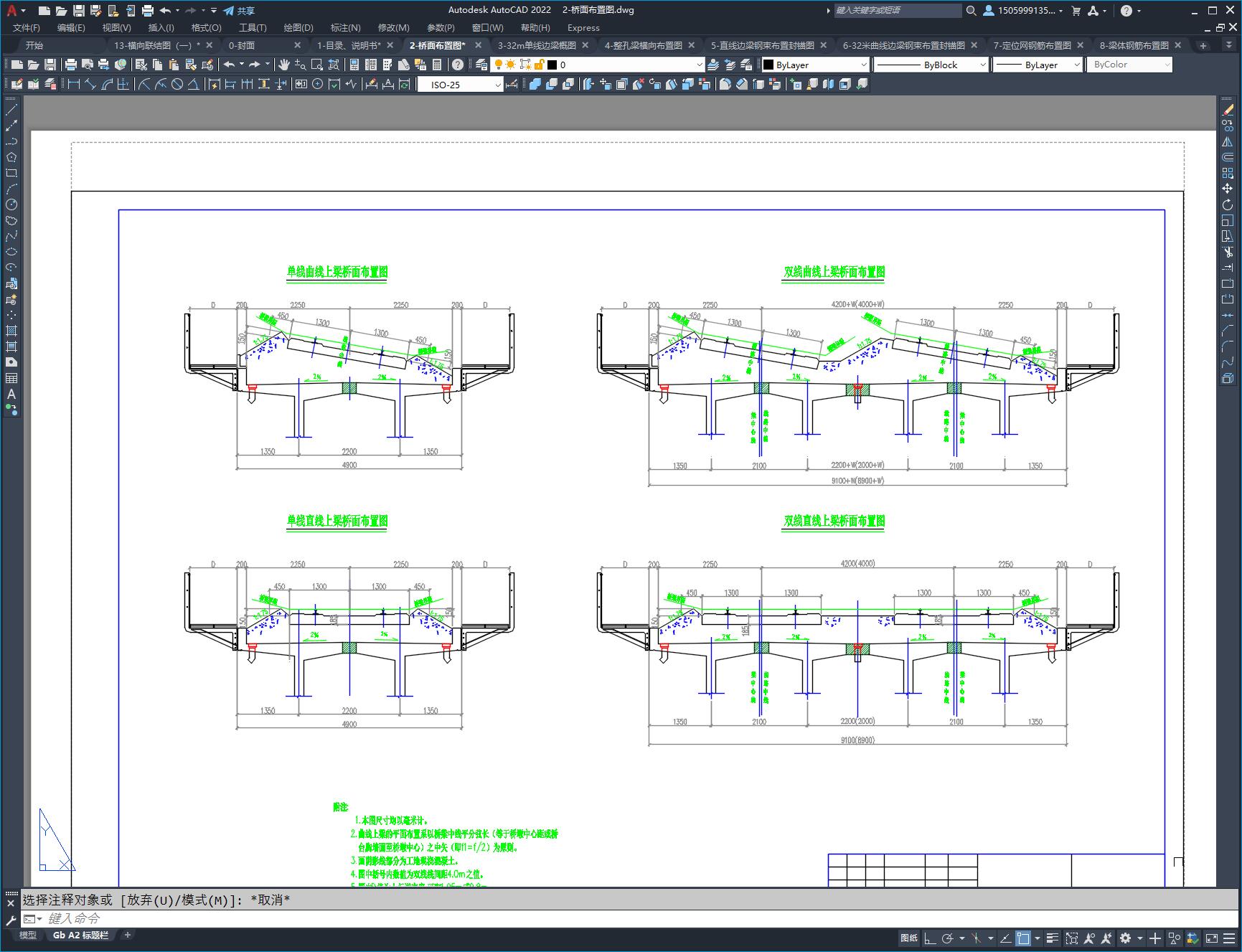This screenshot has width=1242, height=952.
Task: Toggle the layer on/off lightbulb icon
Action: coord(498,65)
